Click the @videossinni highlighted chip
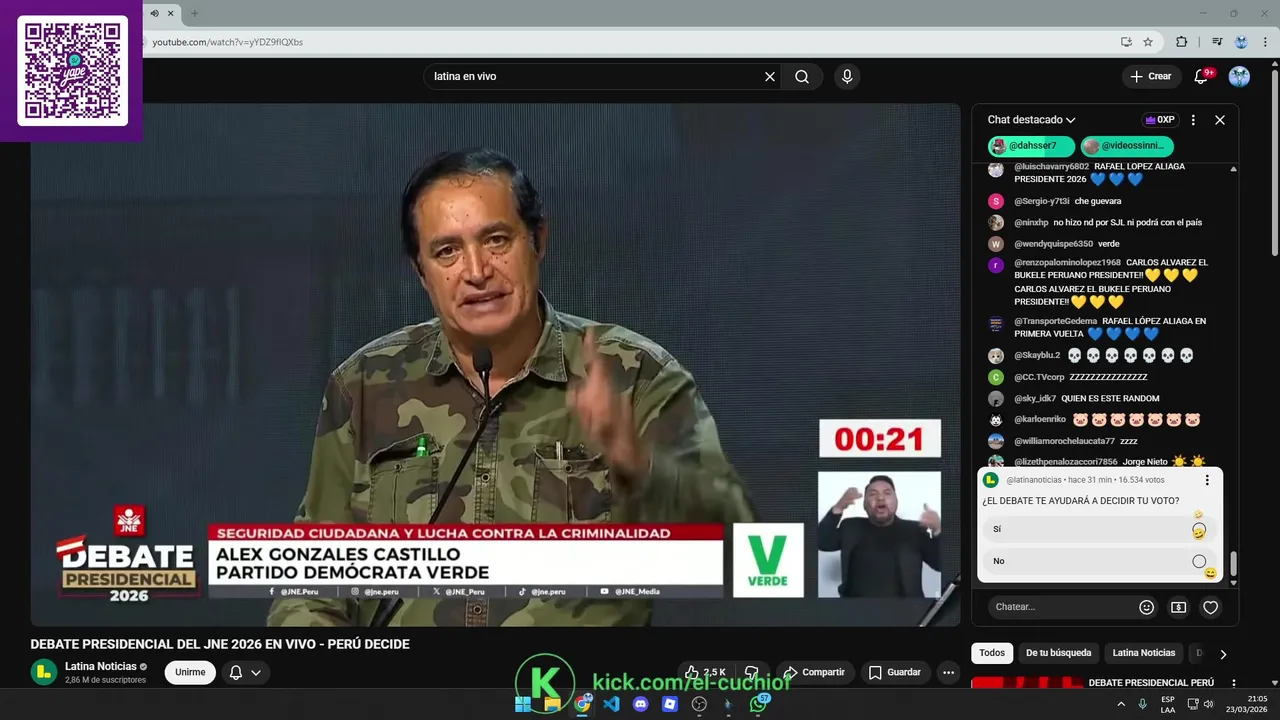 [1127, 146]
